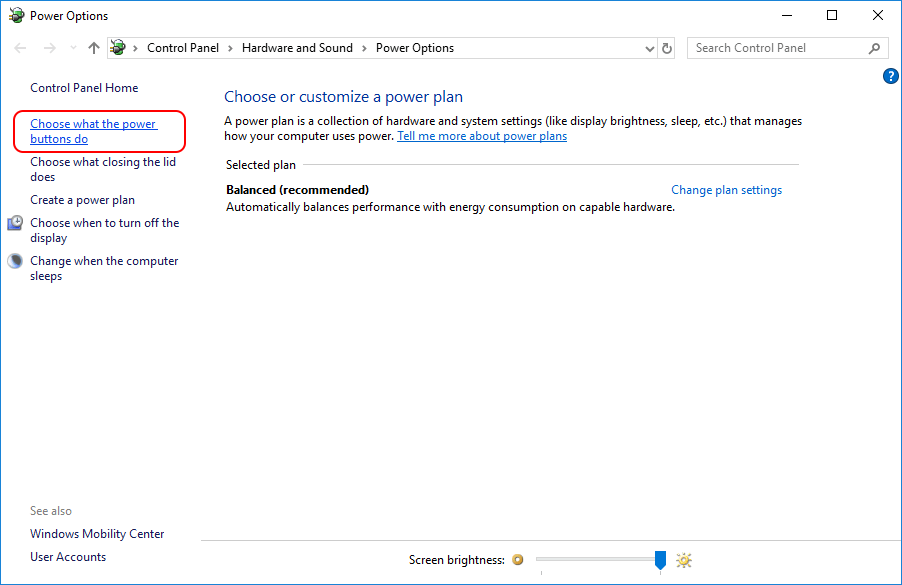Select Power Options breadcrumb

click(415, 48)
